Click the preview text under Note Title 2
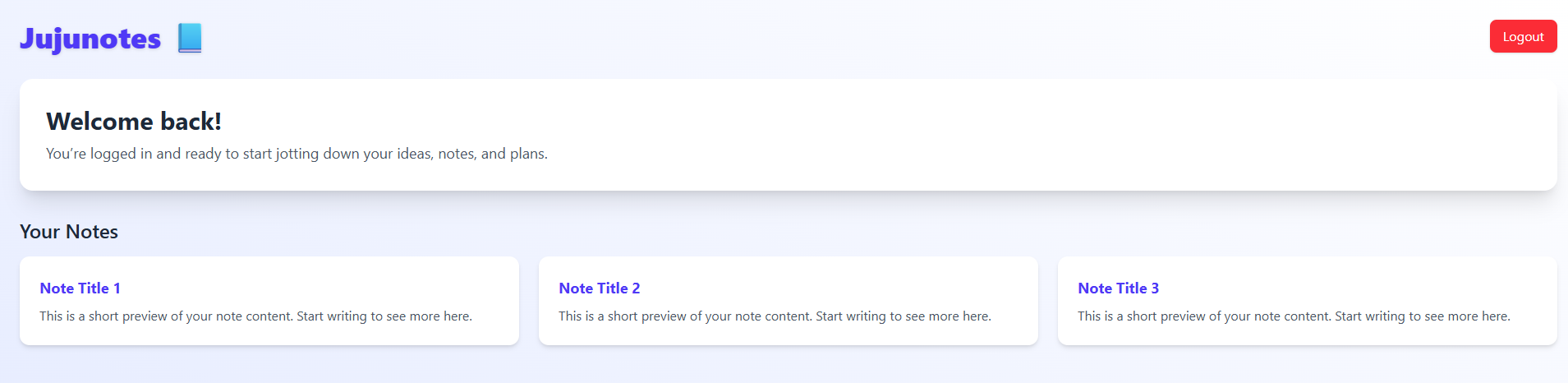The image size is (1568, 383). tap(775, 316)
